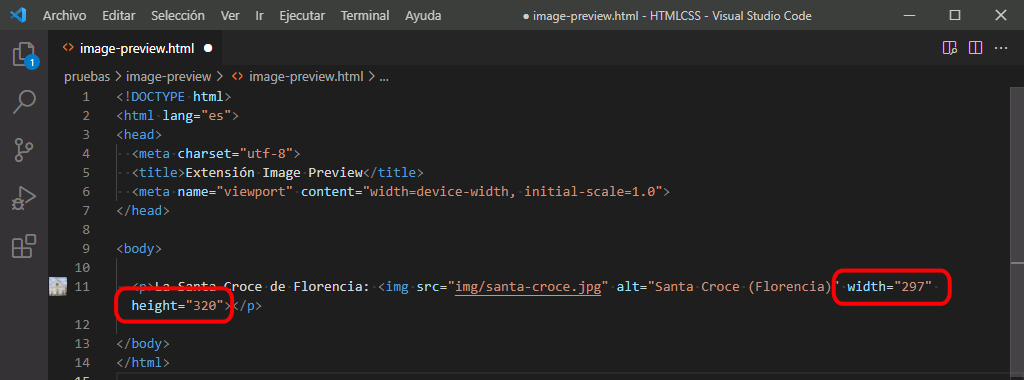The image size is (1024, 380).
Task: Click line number 12 in the gutter
Action: (x=83, y=325)
